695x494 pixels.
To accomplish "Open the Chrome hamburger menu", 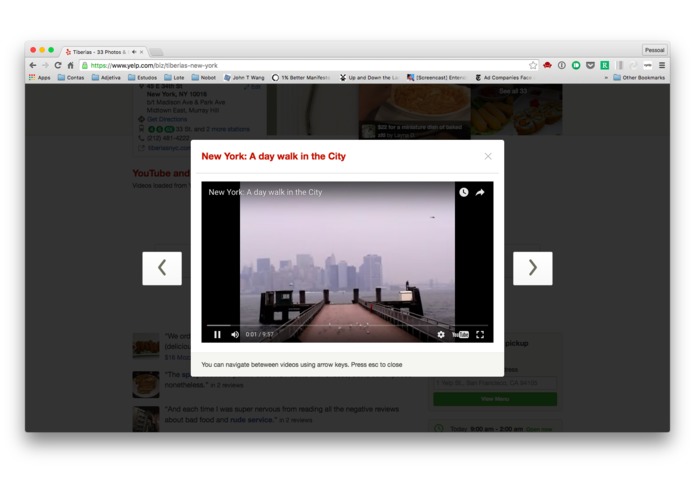I will click(662, 65).
